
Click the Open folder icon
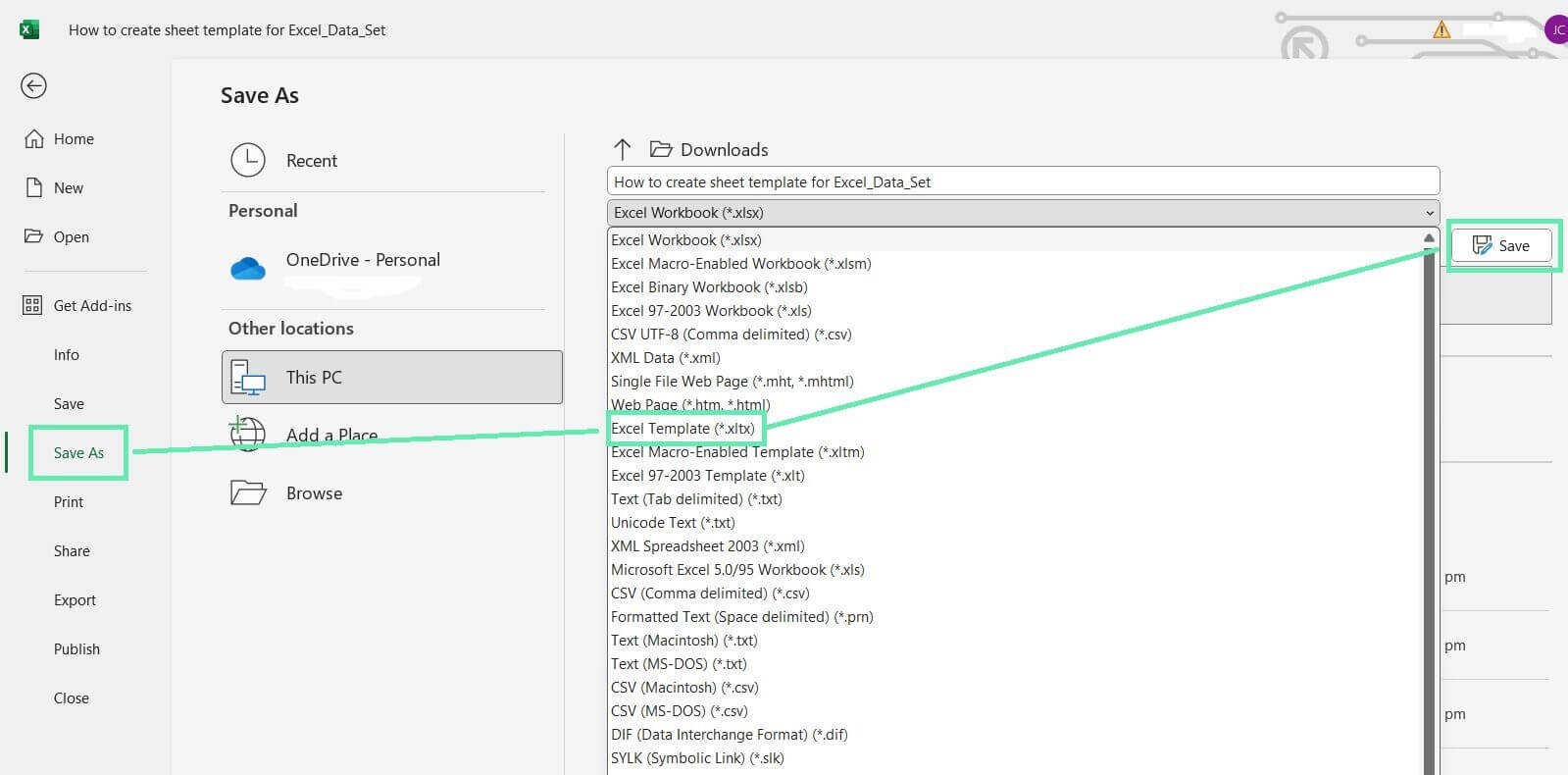34,236
